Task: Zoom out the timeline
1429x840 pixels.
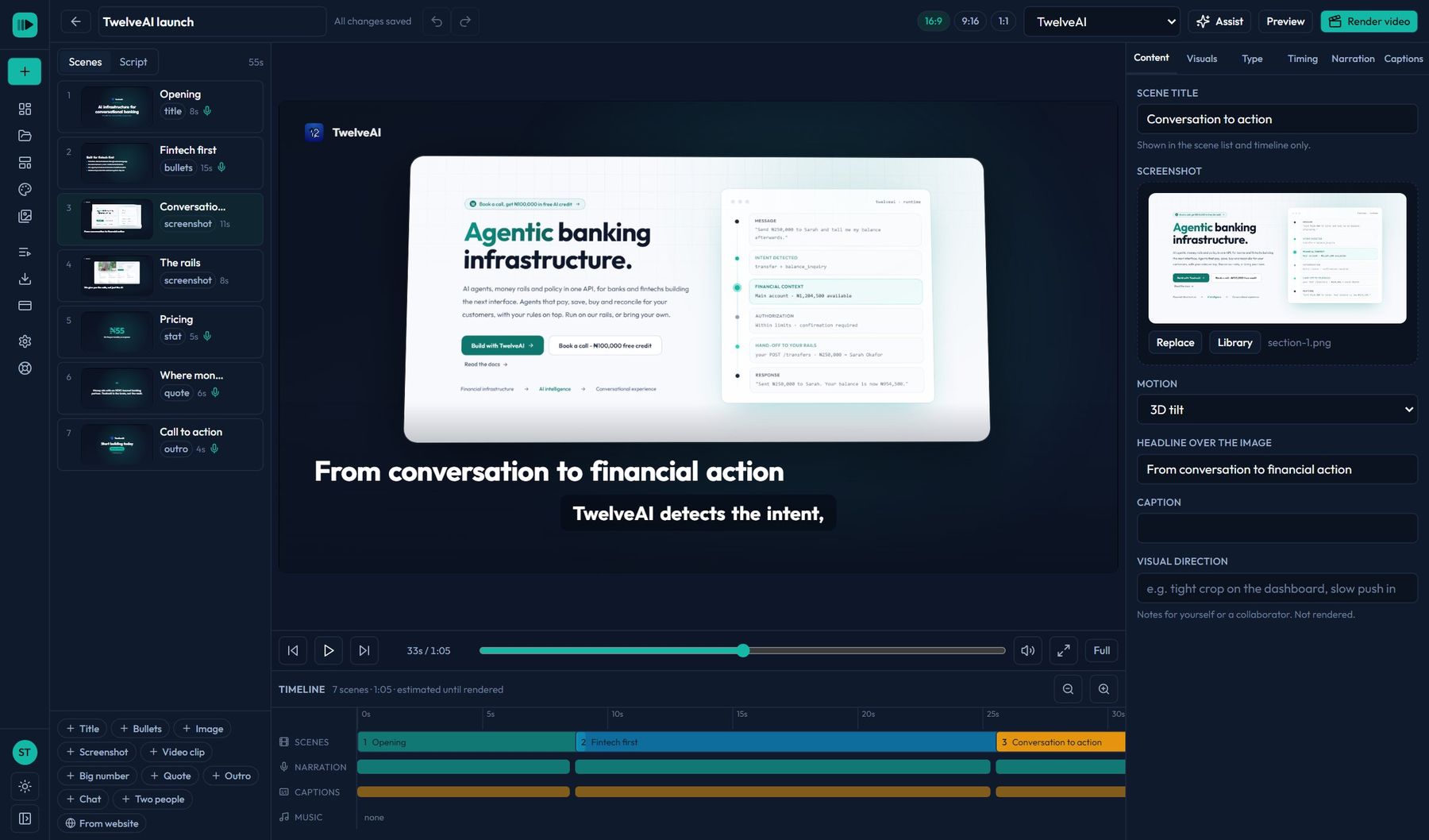Action: pyautogui.click(x=1068, y=689)
